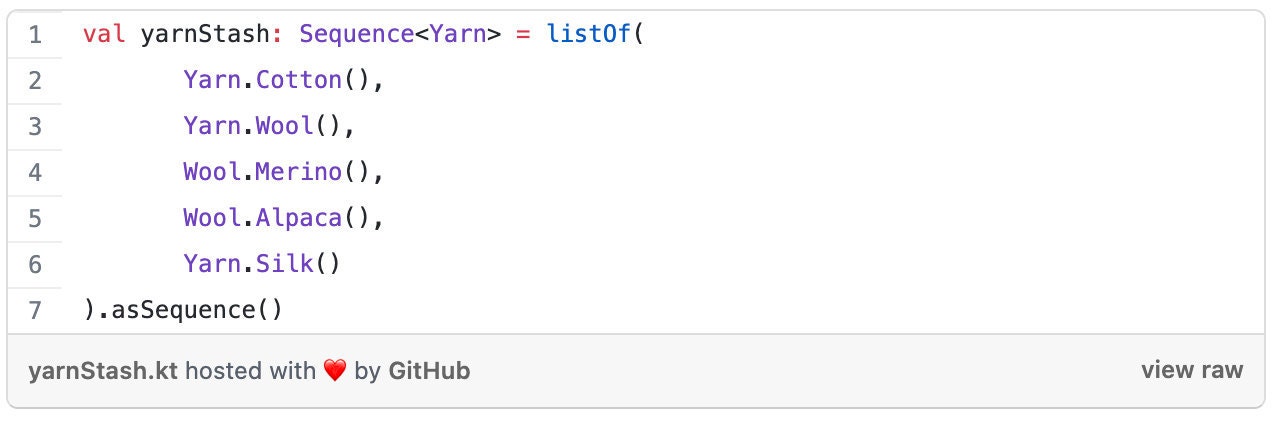Click the Cotton constructor on line 2

[299, 81]
